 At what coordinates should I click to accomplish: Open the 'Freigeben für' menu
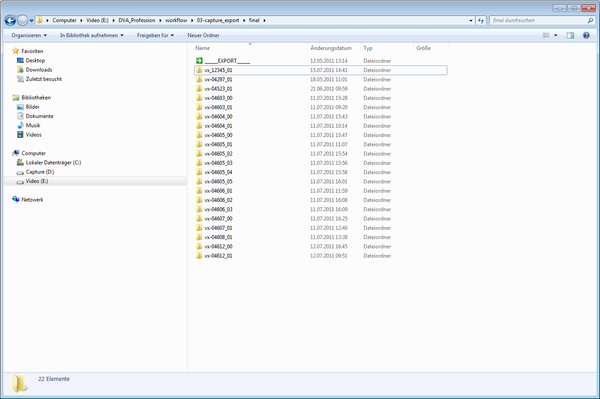pyautogui.click(x=155, y=35)
